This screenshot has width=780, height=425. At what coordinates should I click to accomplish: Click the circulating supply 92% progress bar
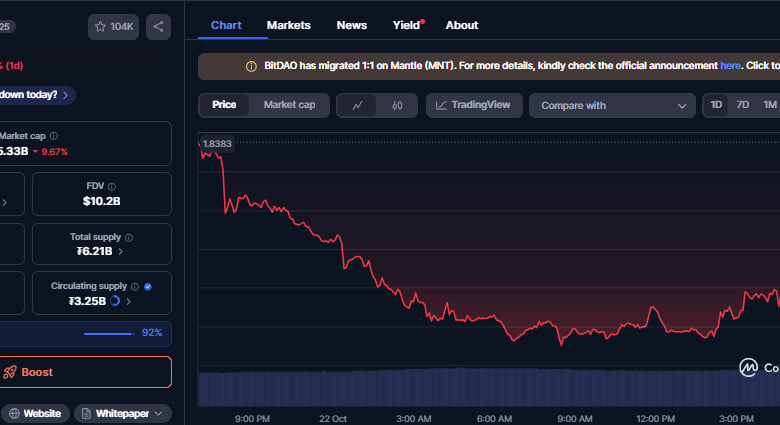[x=108, y=333]
